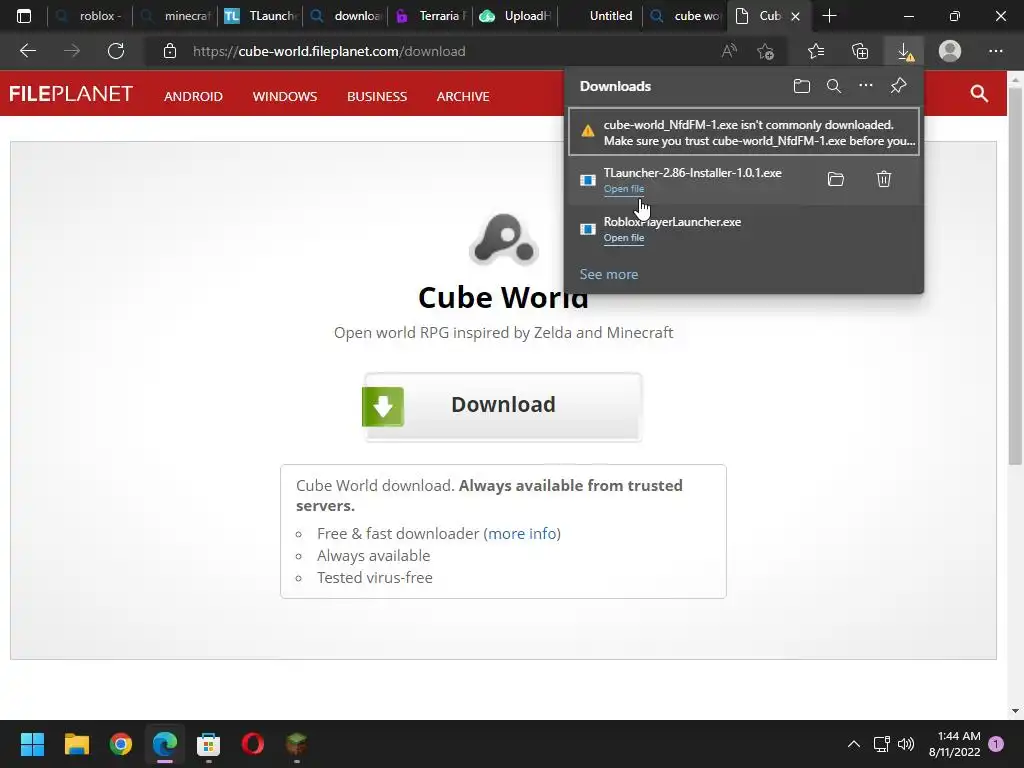Open the tab actions menu icon
Screen dimensions: 1024x768
(24, 16)
